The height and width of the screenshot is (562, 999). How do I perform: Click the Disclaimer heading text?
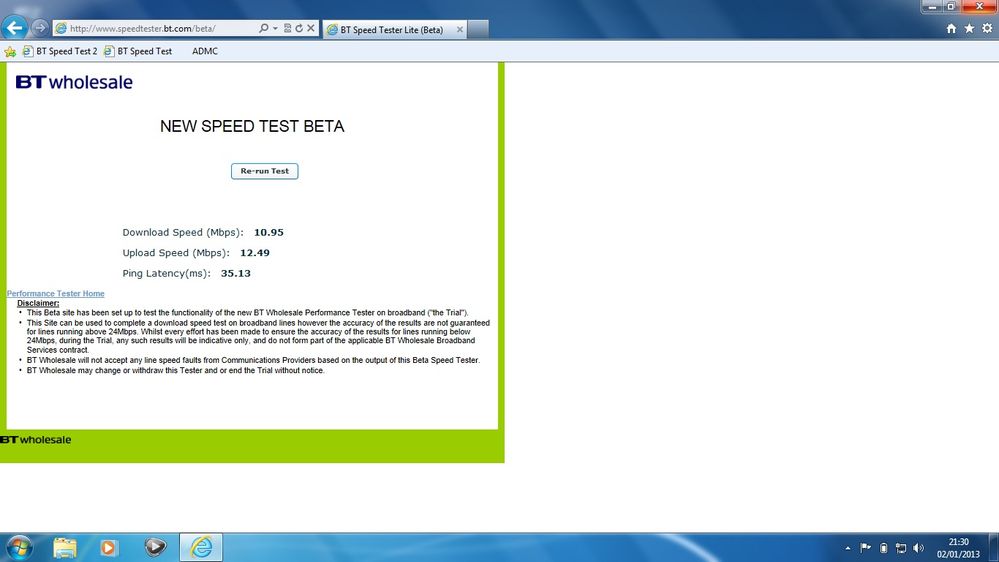pyautogui.click(x=38, y=303)
